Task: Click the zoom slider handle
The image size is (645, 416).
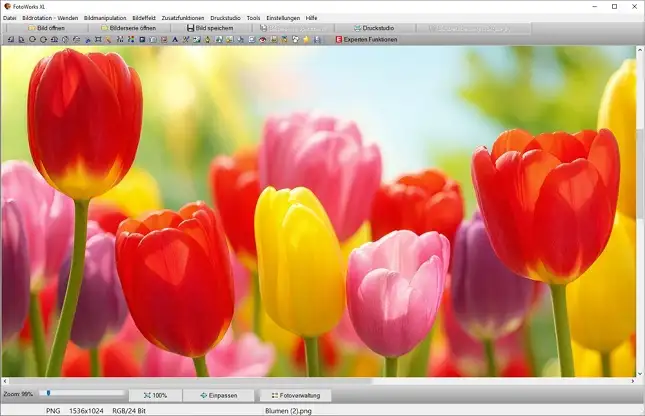Action: (x=49, y=393)
